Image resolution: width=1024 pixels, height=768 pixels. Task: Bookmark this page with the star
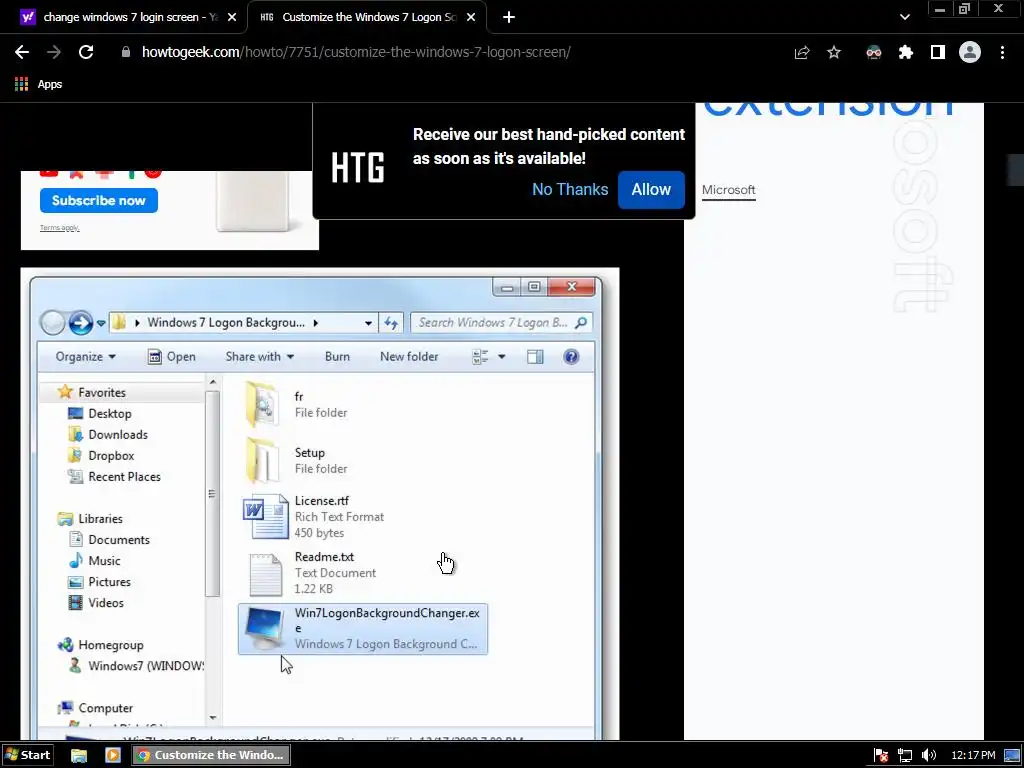pyautogui.click(x=834, y=52)
